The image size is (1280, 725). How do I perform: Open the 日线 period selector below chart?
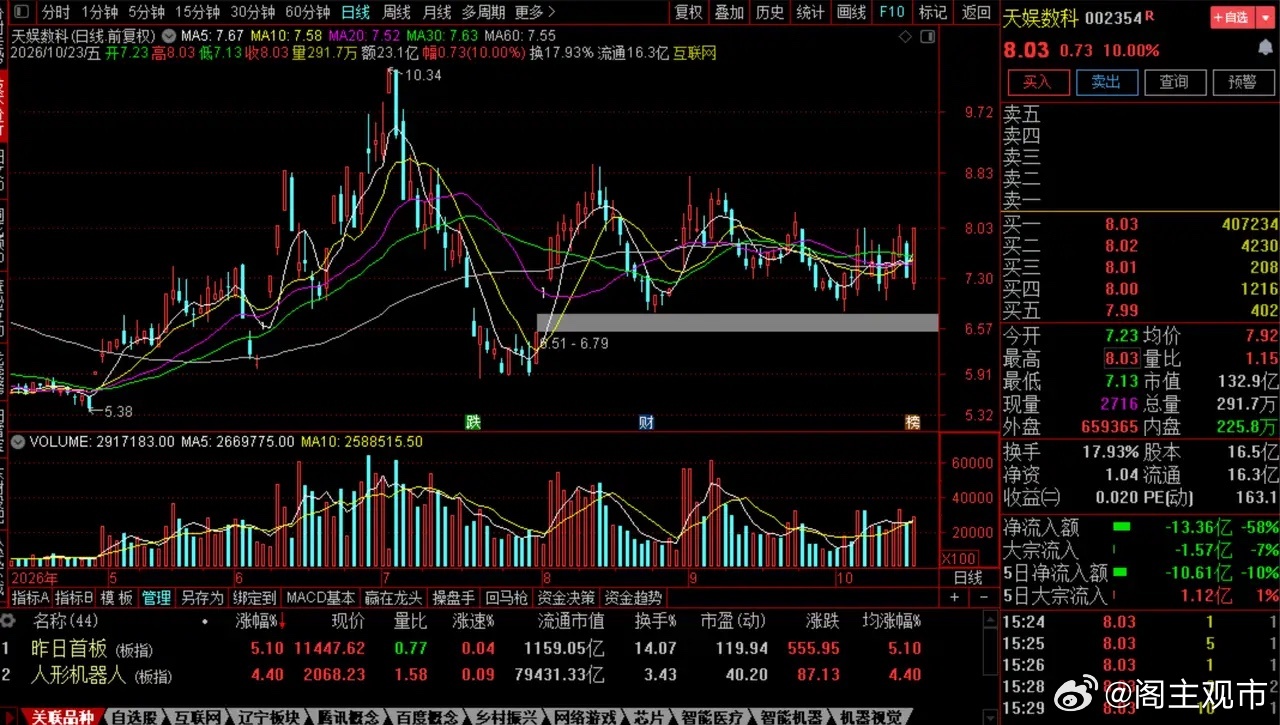968,578
